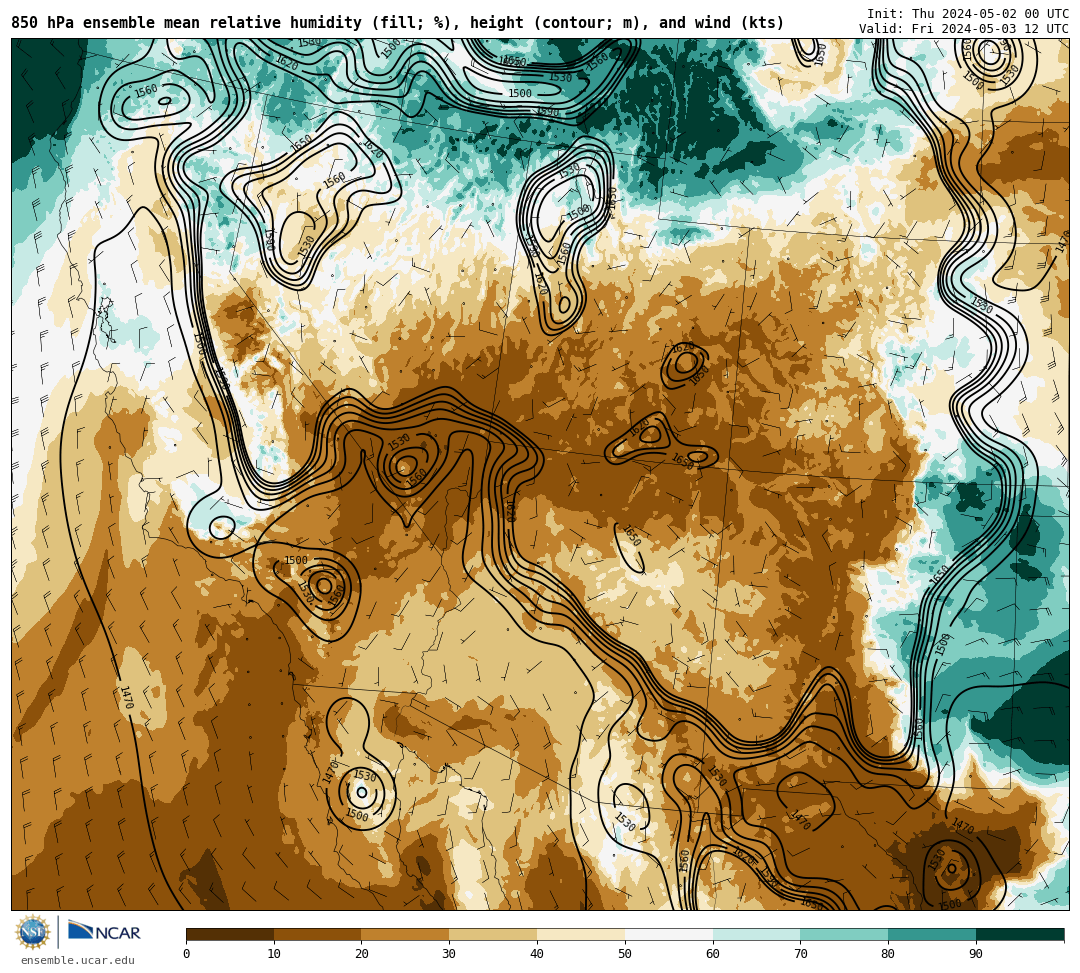Open the ensemble.ucar.edu link text
This screenshot has width=1080, height=973.
tap(78, 960)
